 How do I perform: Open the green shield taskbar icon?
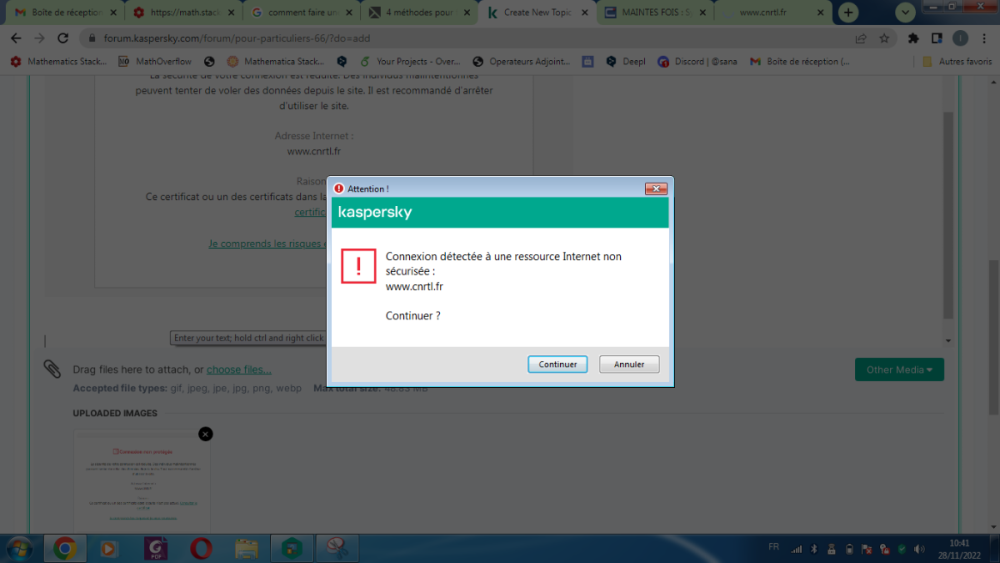tap(291, 548)
